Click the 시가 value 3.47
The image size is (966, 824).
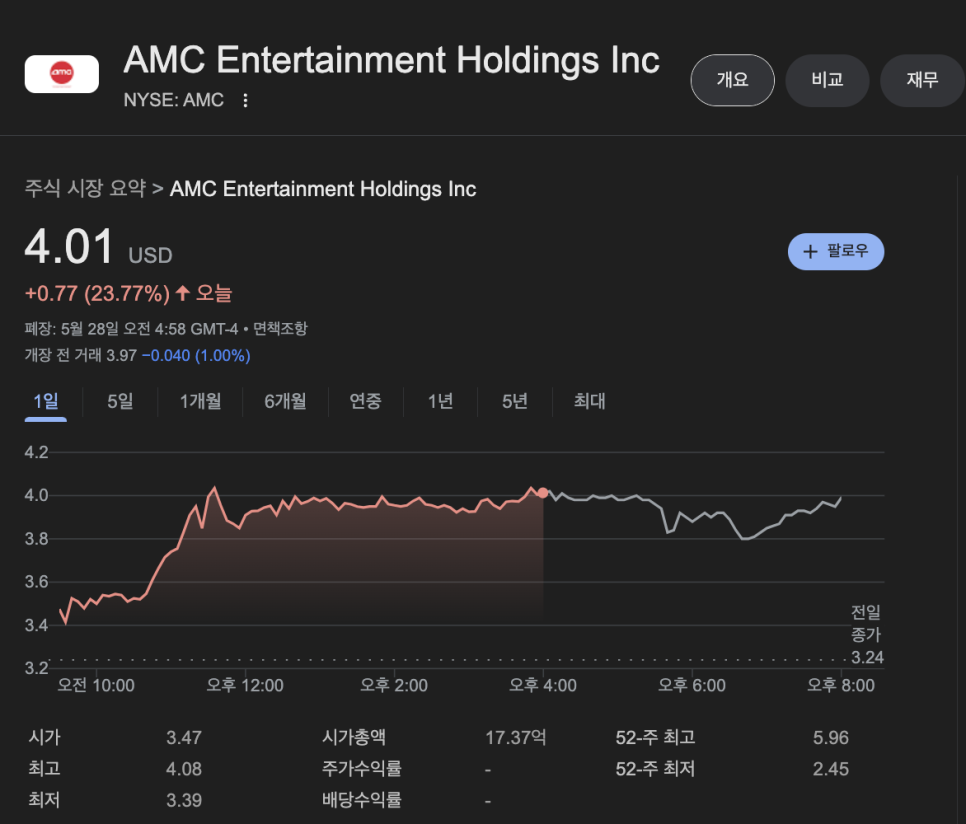pos(184,738)
